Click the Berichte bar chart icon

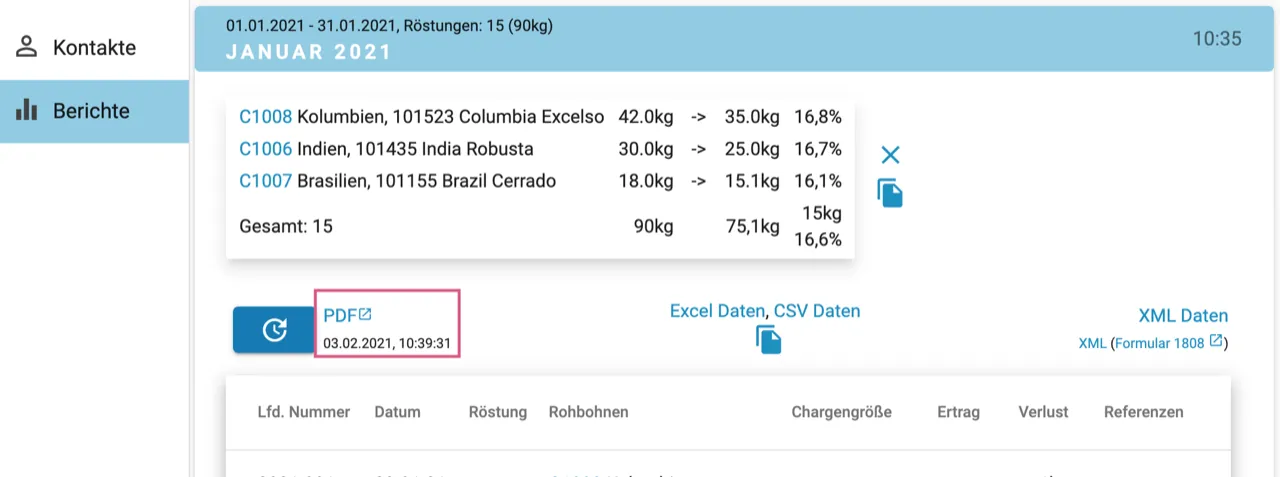27,111
